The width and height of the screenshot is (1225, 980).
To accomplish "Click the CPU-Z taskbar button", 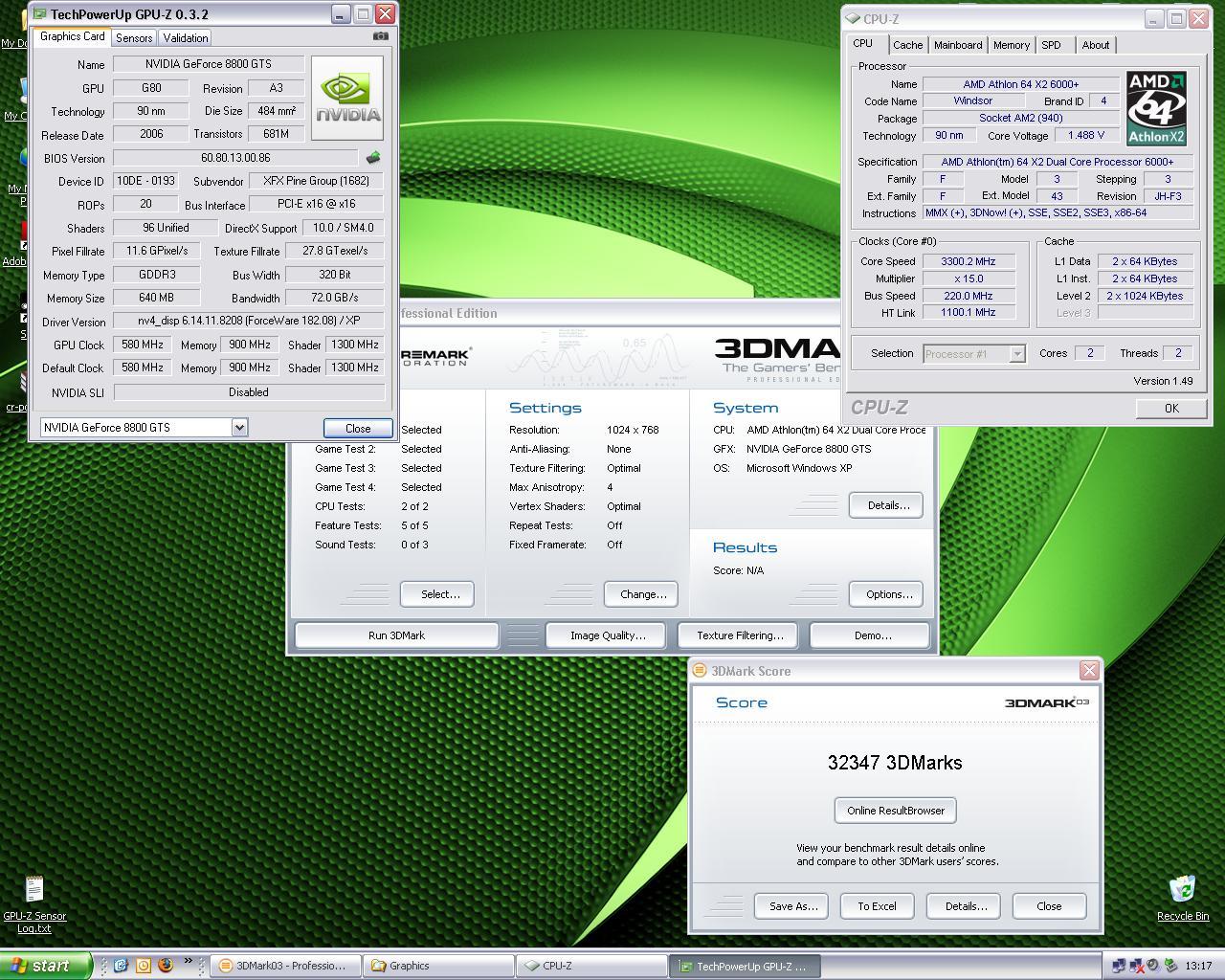I will pyautogui.click(x=591, y=966).
